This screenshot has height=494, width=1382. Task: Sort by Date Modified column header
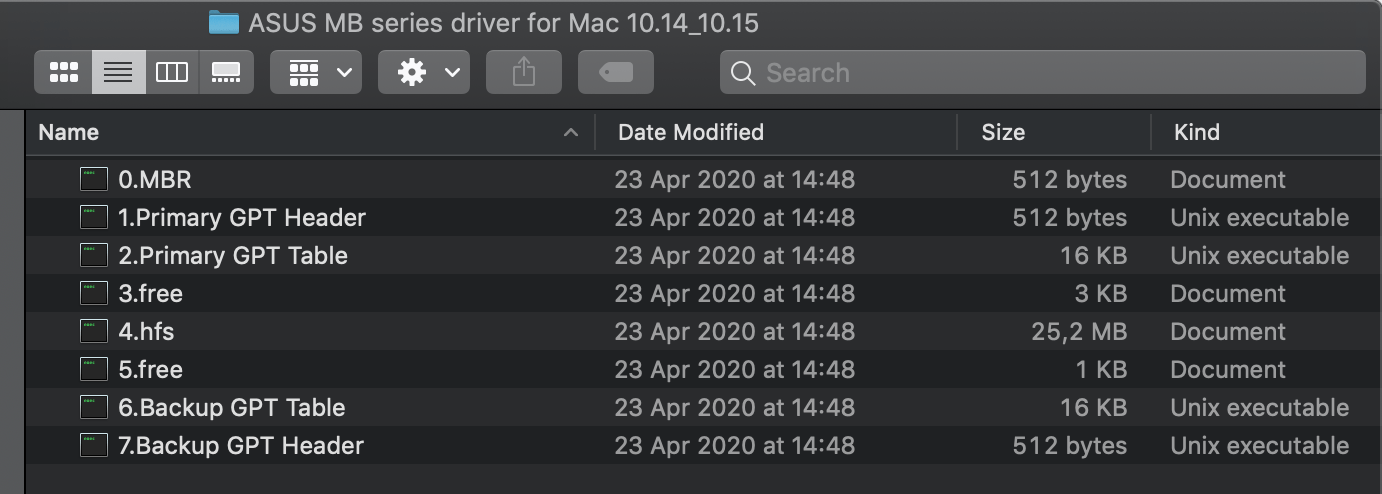[x=691, y=132]
